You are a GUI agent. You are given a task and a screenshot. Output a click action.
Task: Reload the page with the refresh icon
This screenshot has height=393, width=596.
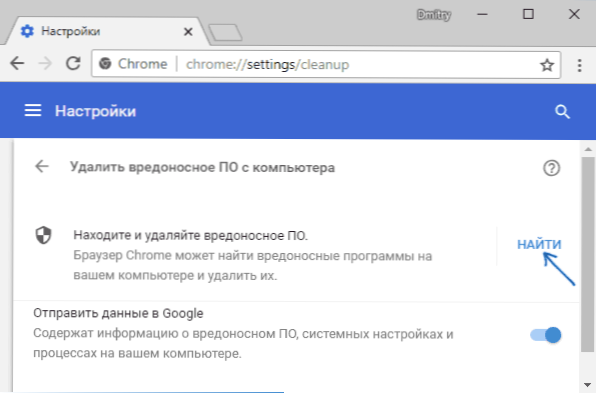(x=73, y=63)
